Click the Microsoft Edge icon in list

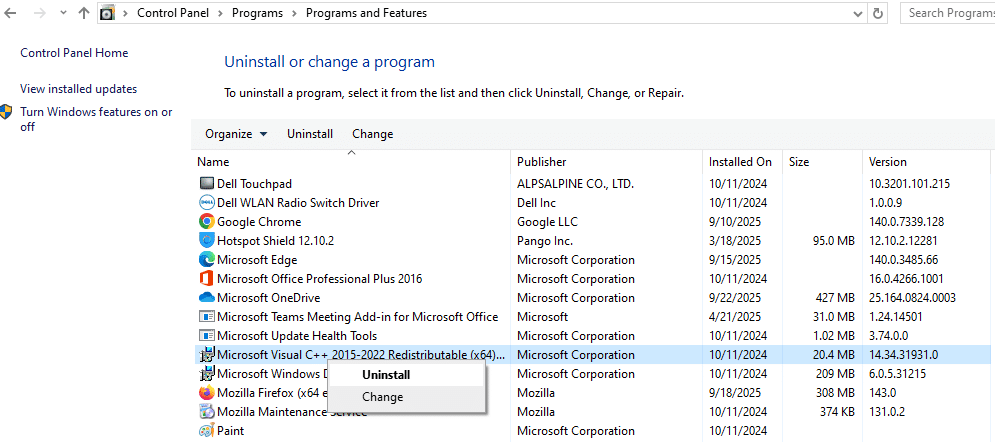click(207, 260)
